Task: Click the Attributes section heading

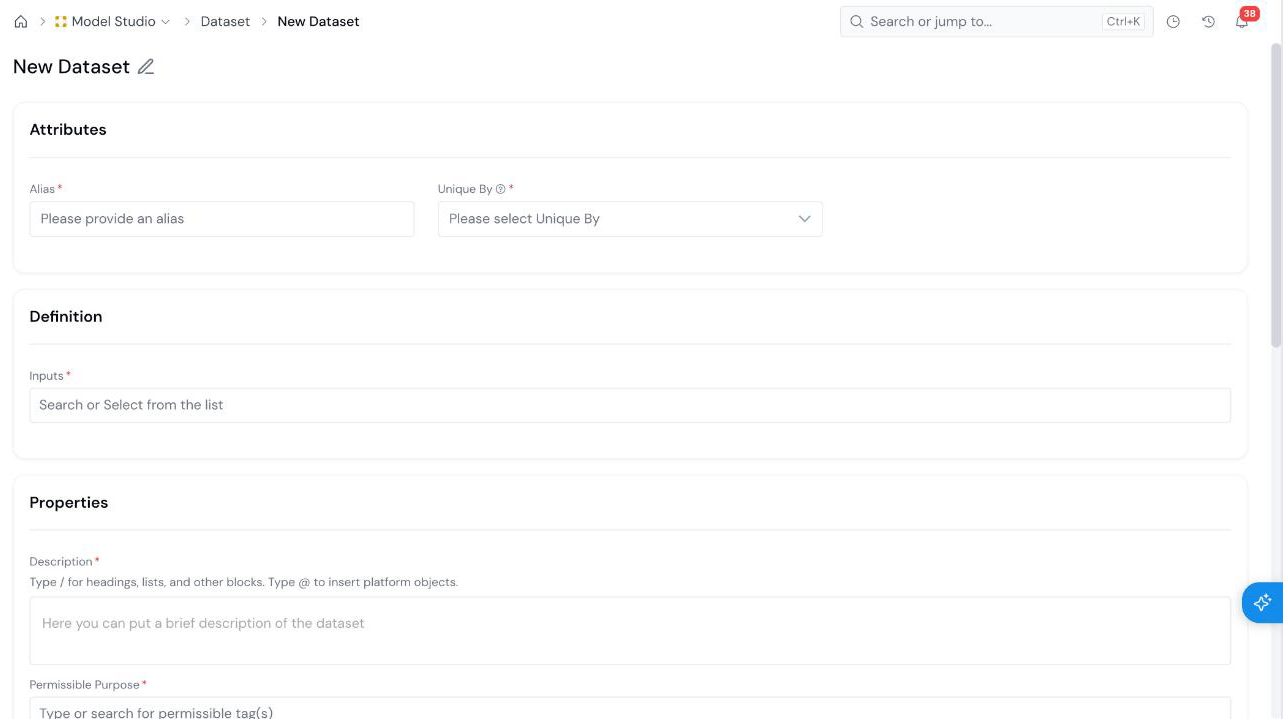Action: (68, 130)
